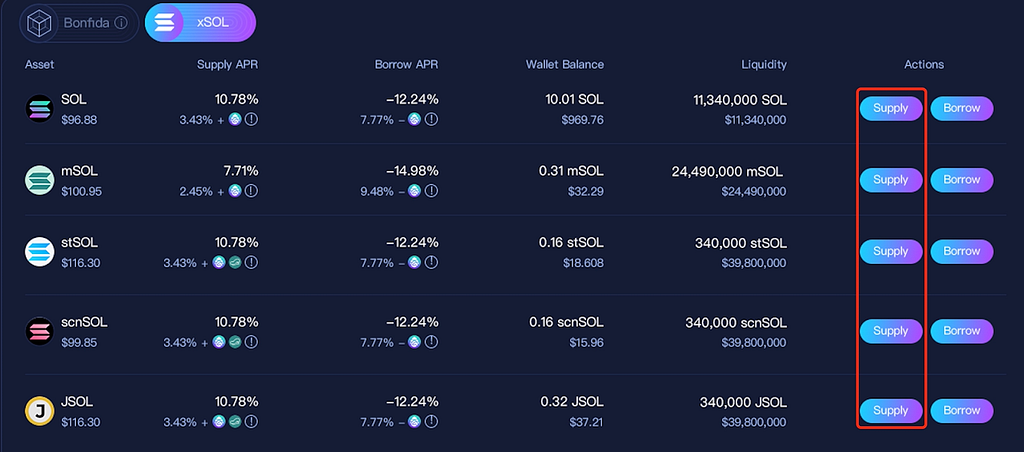
Task: Click the Wallet Balance column header
Action: [x=565, y=65]
